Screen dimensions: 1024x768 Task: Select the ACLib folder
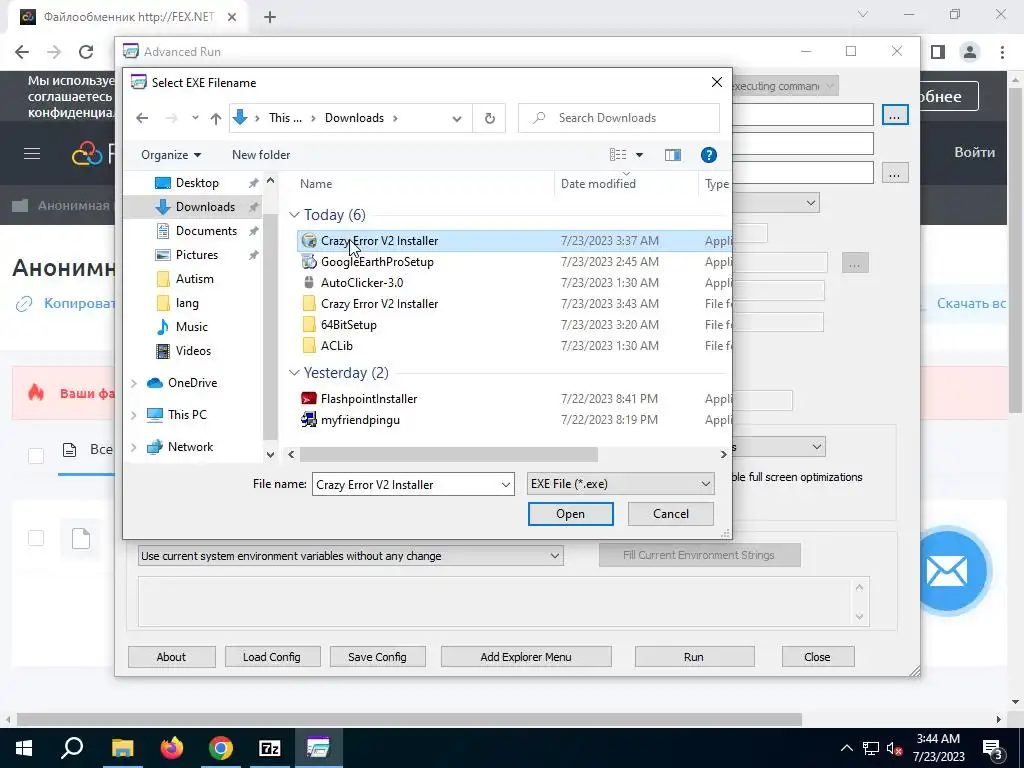coord(336,345)
